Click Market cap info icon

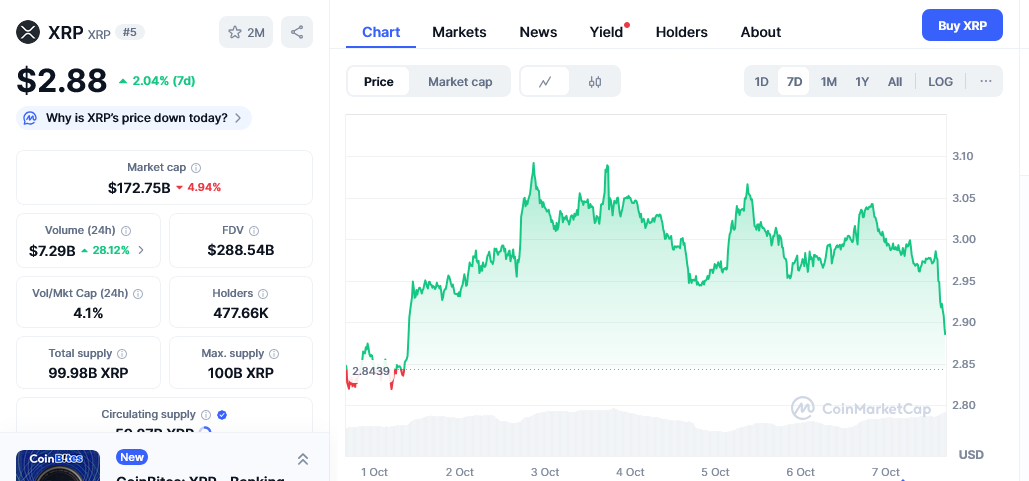196,168
